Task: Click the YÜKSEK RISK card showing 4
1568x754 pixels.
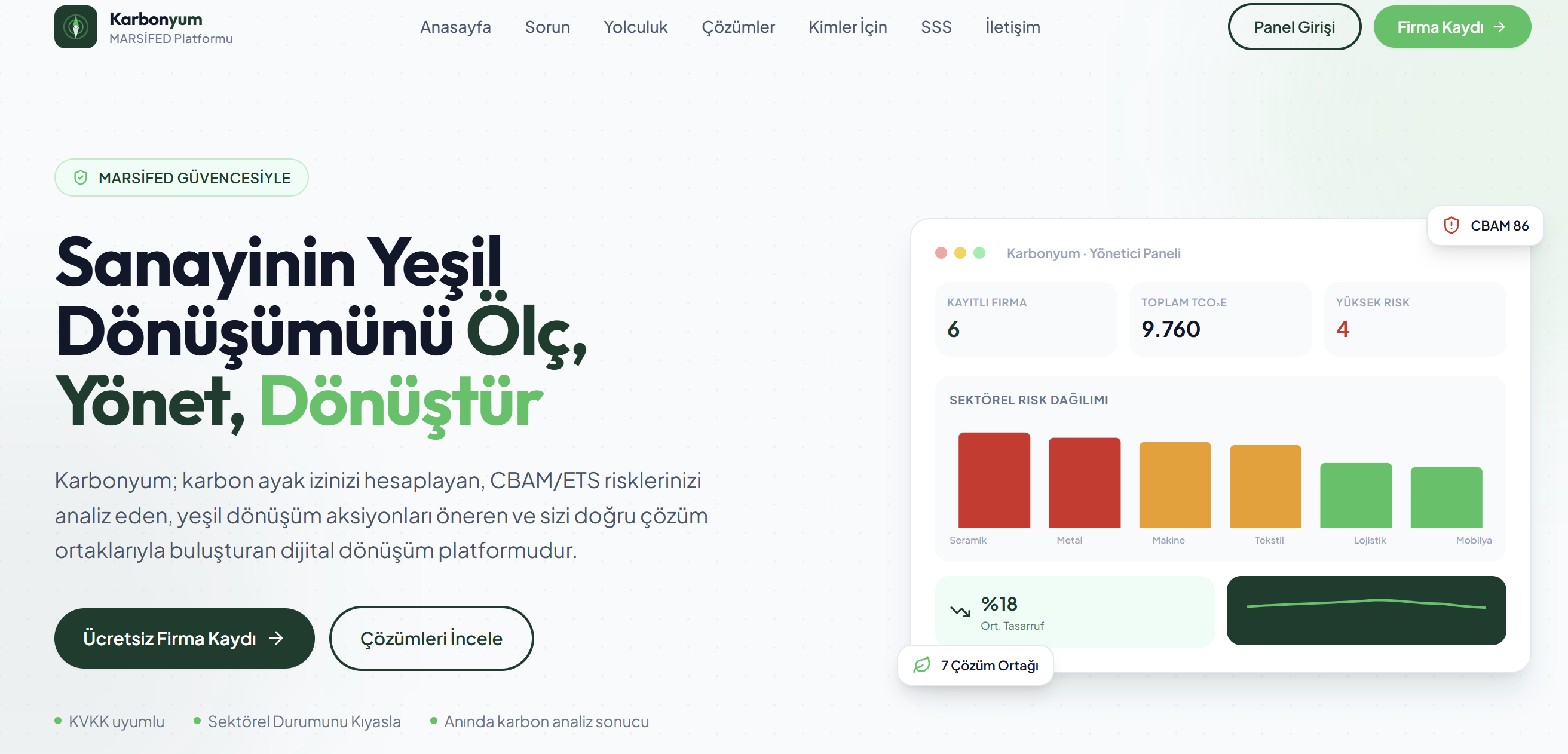Action: click(x=1414, y=319)
